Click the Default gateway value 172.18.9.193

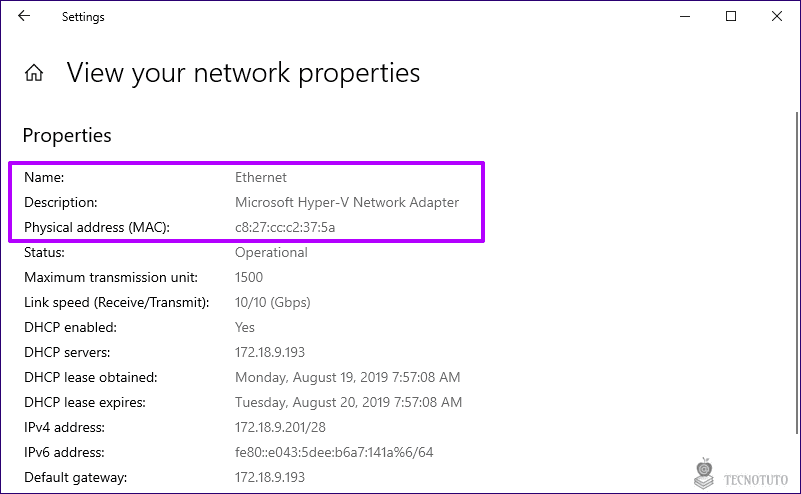point(270,477)
